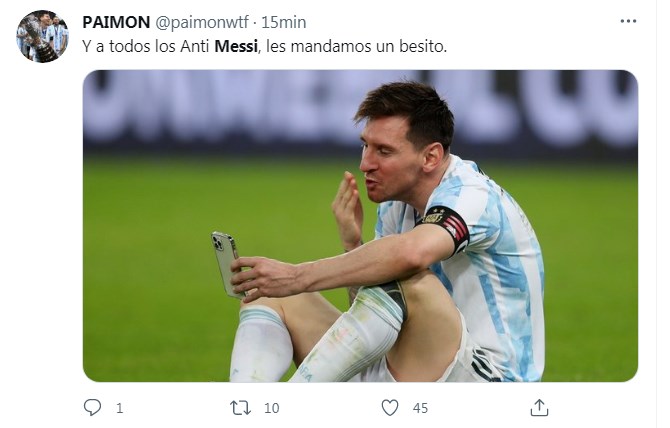Click the captain armband in the photo
Viewport: 670px width, 428px height.
coord(447,224)
